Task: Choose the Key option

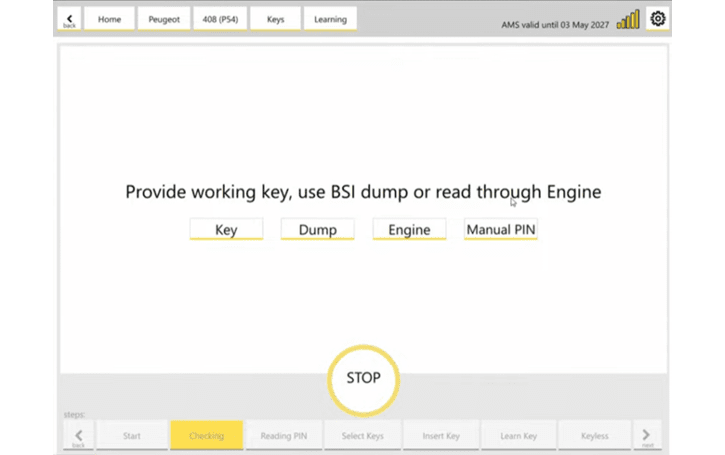Action: [226, 230]
